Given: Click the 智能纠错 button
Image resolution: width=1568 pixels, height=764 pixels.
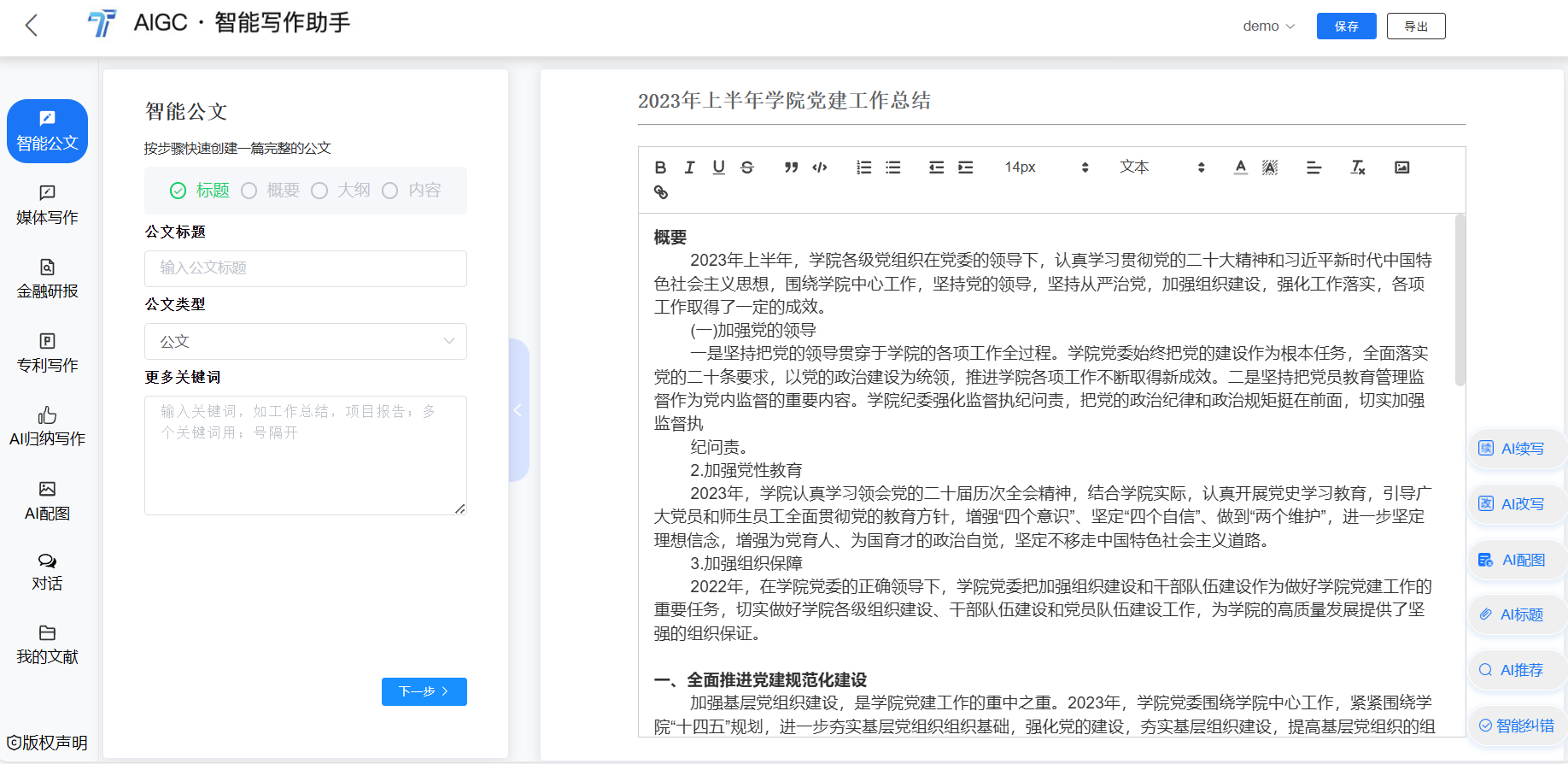Looking at the screenshot, I should (x=1516, y=726).
